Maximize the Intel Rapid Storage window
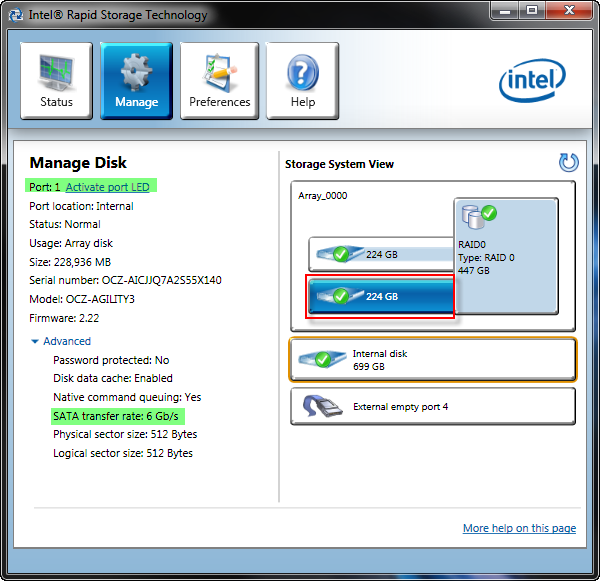Screen dimensions: 600x581 pyautogui.click(x=532, y=11)
